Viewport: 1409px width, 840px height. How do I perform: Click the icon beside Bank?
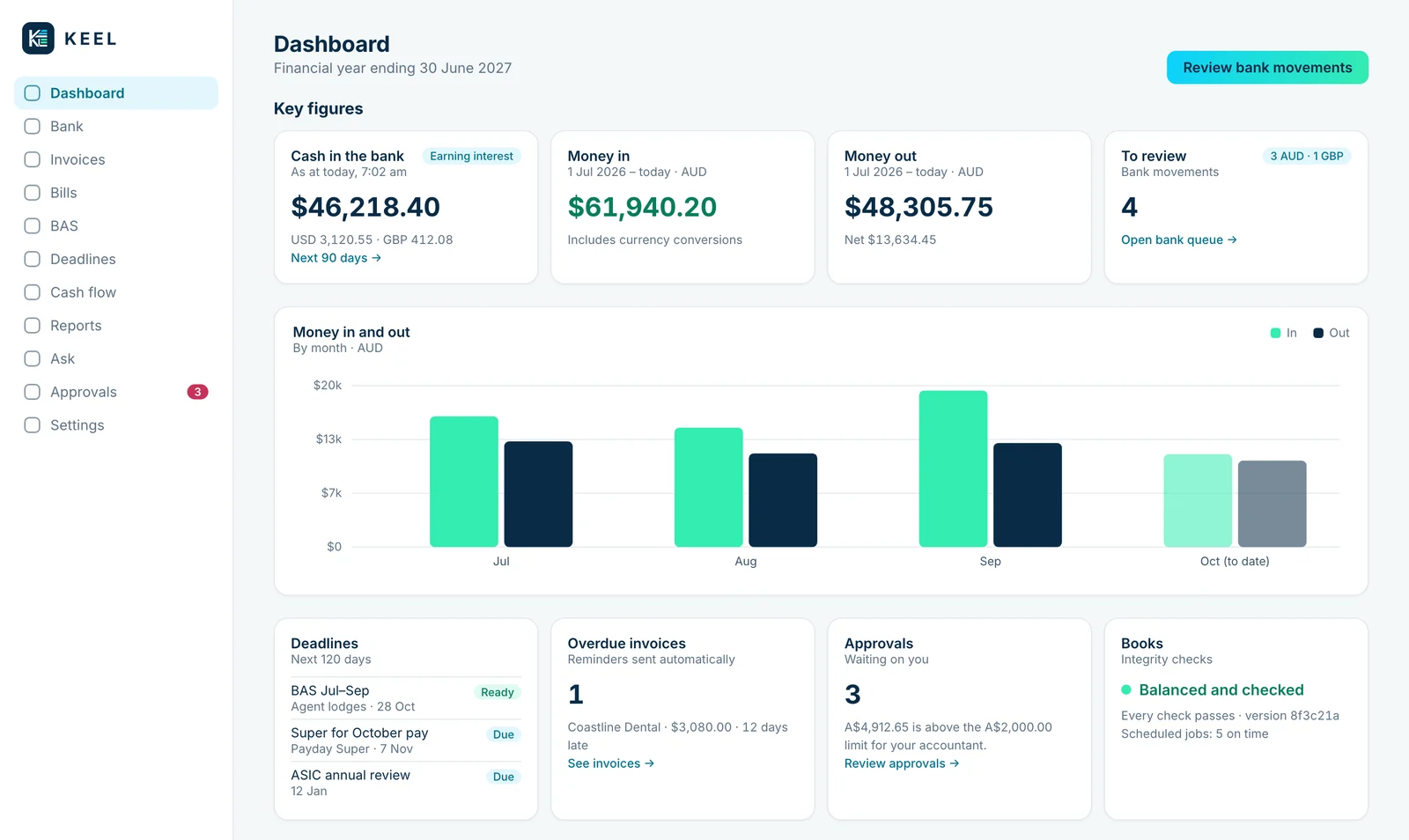click(33, 127)
